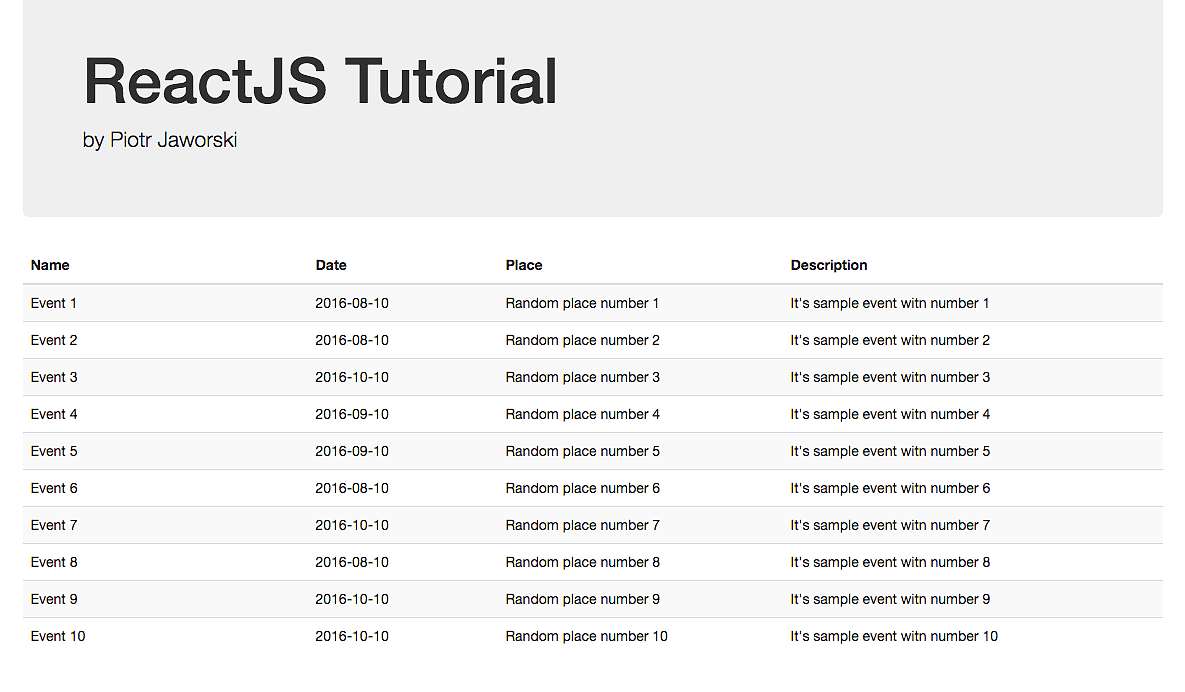Click the 'by Piotr Jaworski' subtitle
The height and width of the screenshot is (692, 1185).
pos(160,140)
